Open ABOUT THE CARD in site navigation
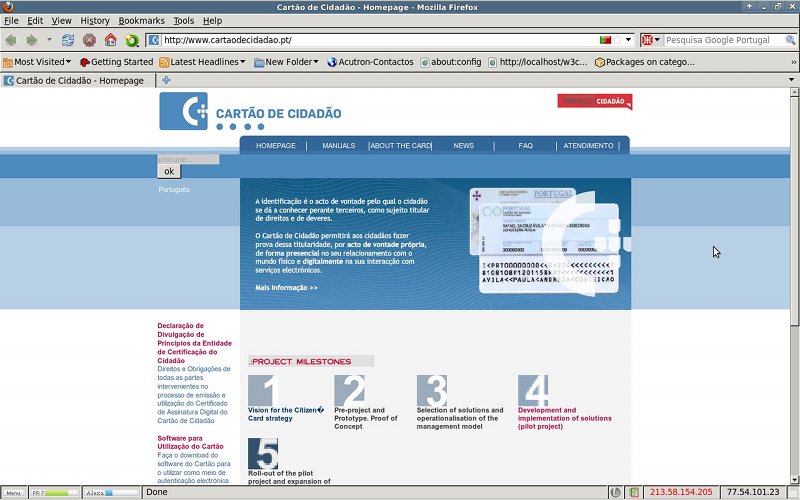The height and width of the screenshot is (500, 800). (401, 145)
